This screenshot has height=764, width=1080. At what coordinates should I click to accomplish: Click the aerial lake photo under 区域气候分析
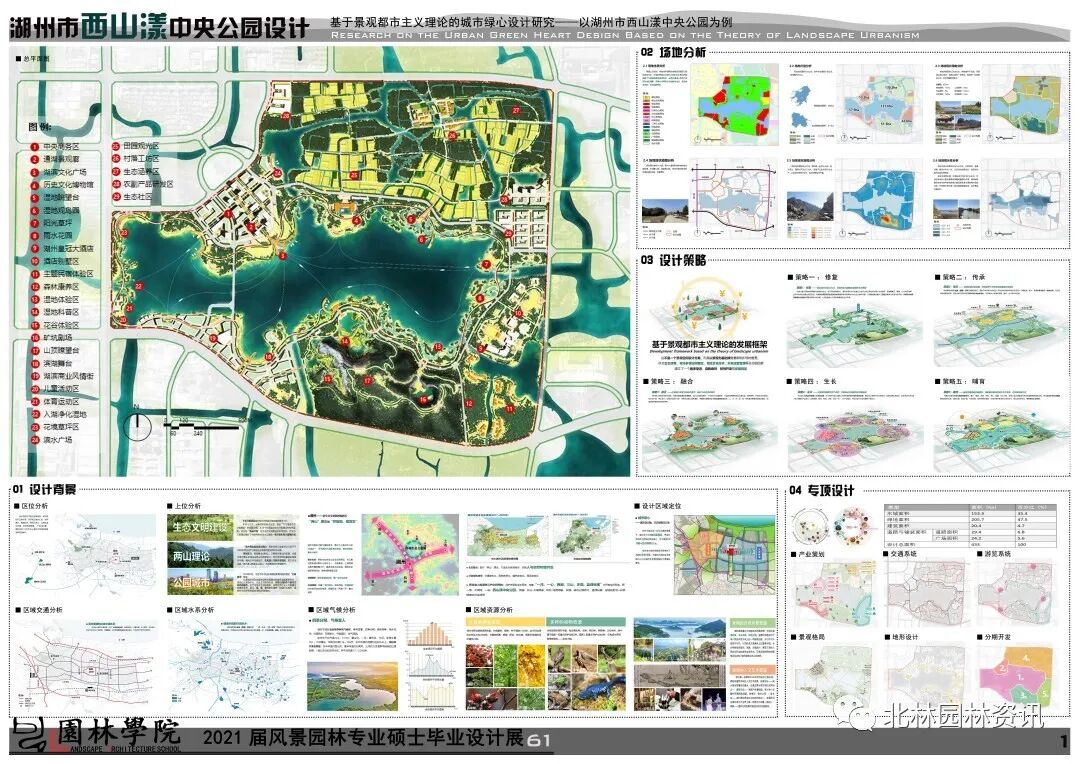pos(353,686)
